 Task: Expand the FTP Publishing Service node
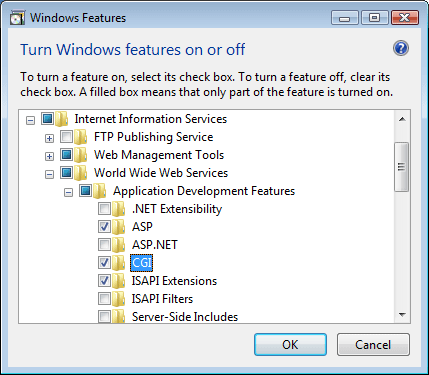coord(49,138)
